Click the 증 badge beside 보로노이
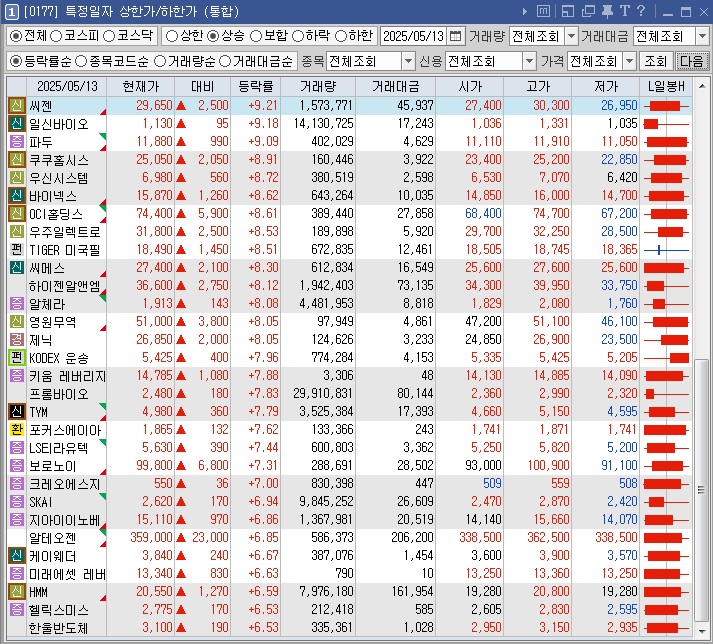713x644 pixels. (16, 466)
